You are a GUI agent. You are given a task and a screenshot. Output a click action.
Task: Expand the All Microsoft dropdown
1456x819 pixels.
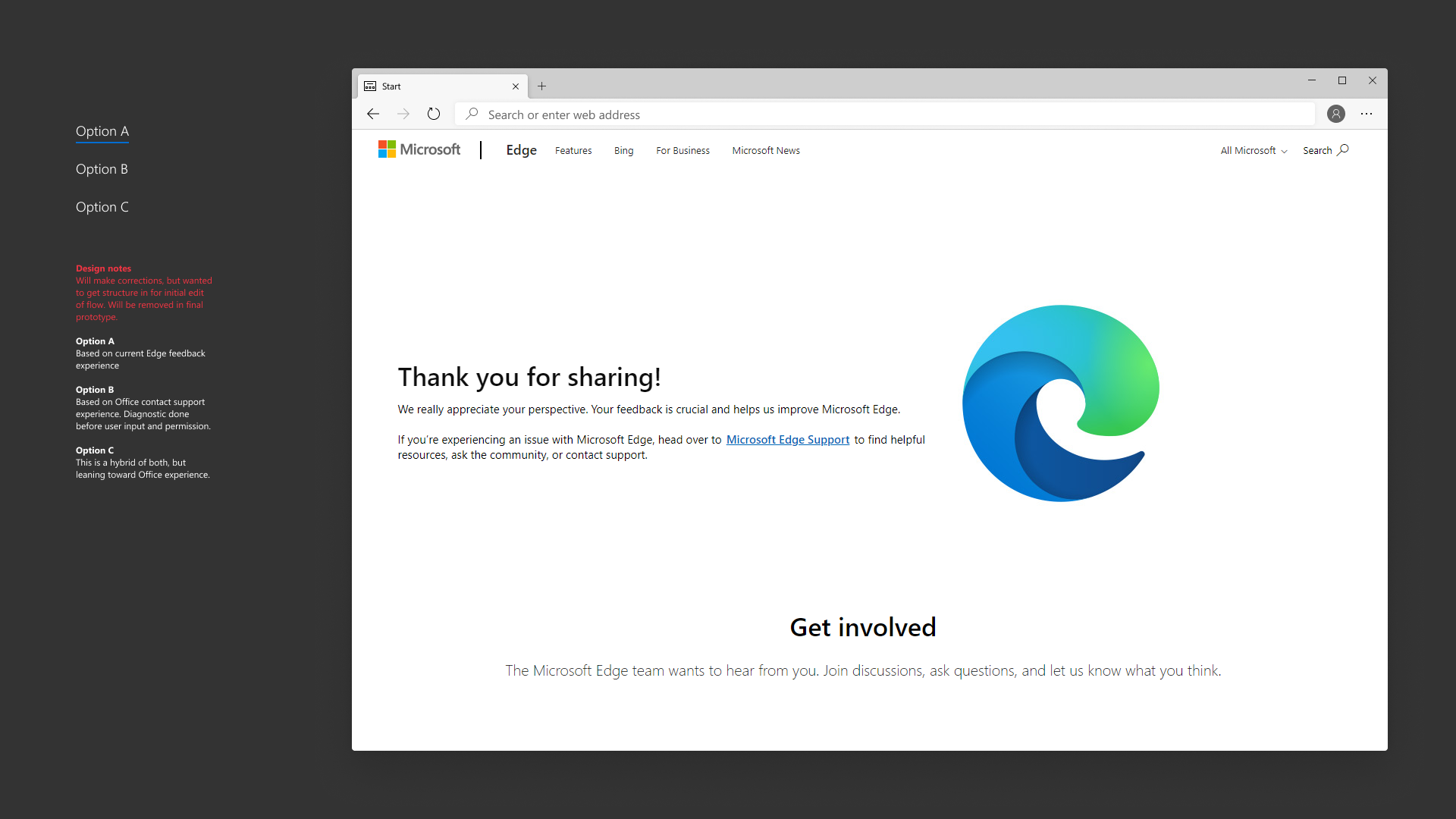coord(1254,151)
